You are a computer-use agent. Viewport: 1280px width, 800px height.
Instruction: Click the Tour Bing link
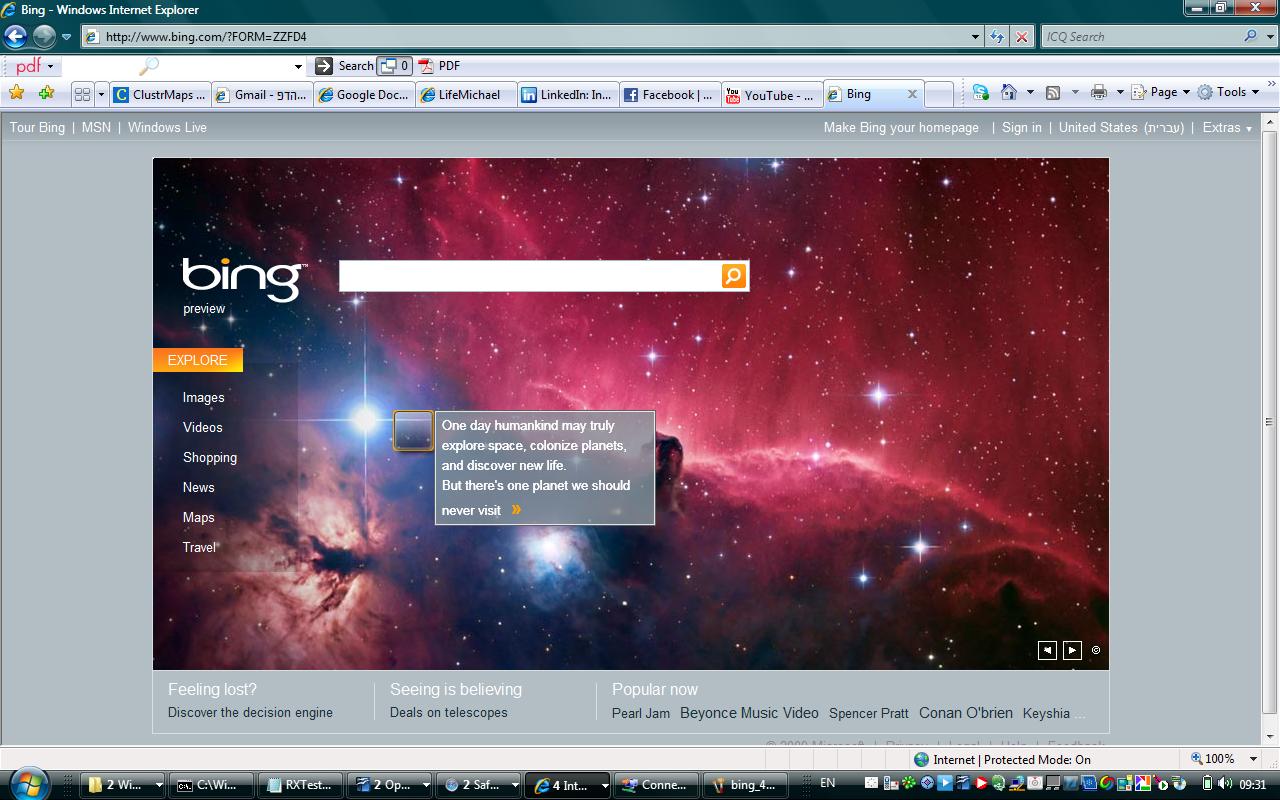[37, 127]
